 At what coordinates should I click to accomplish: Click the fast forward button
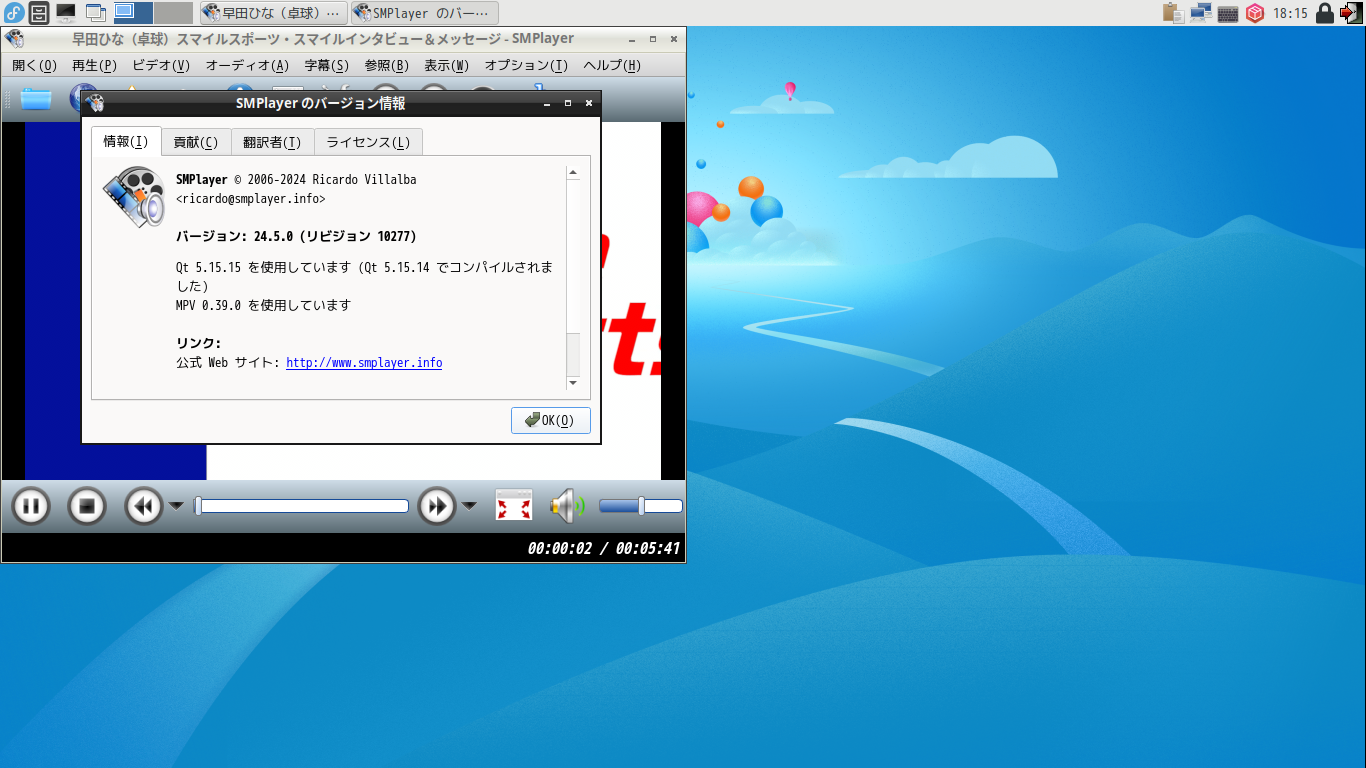(437, 506)
